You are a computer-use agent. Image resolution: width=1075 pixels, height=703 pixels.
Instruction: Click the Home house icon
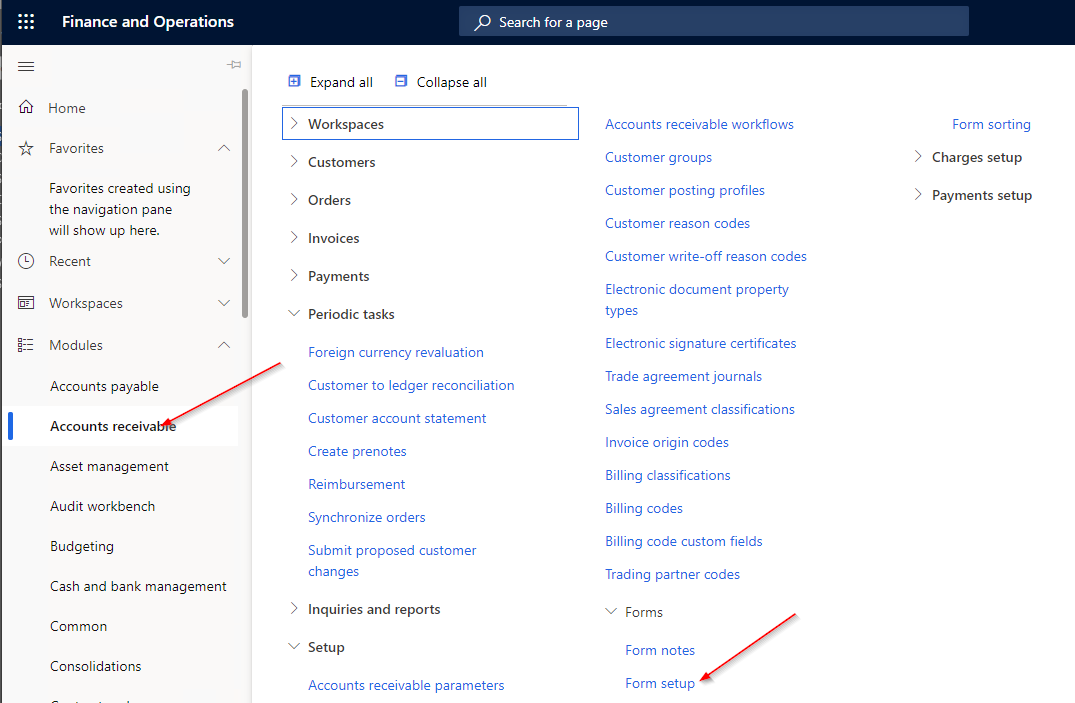[26, 108]
